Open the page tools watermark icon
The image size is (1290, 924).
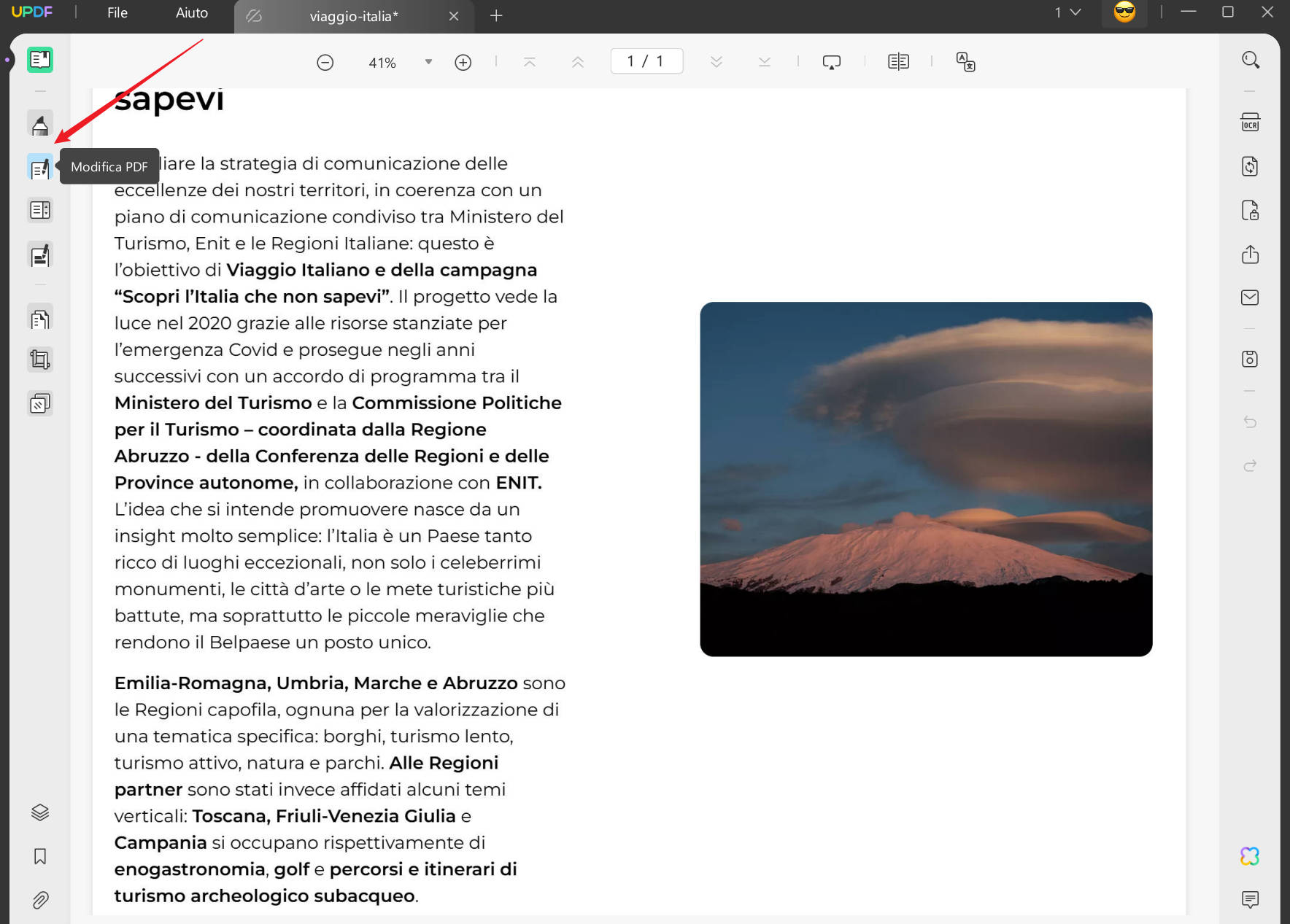coord(40,403)
